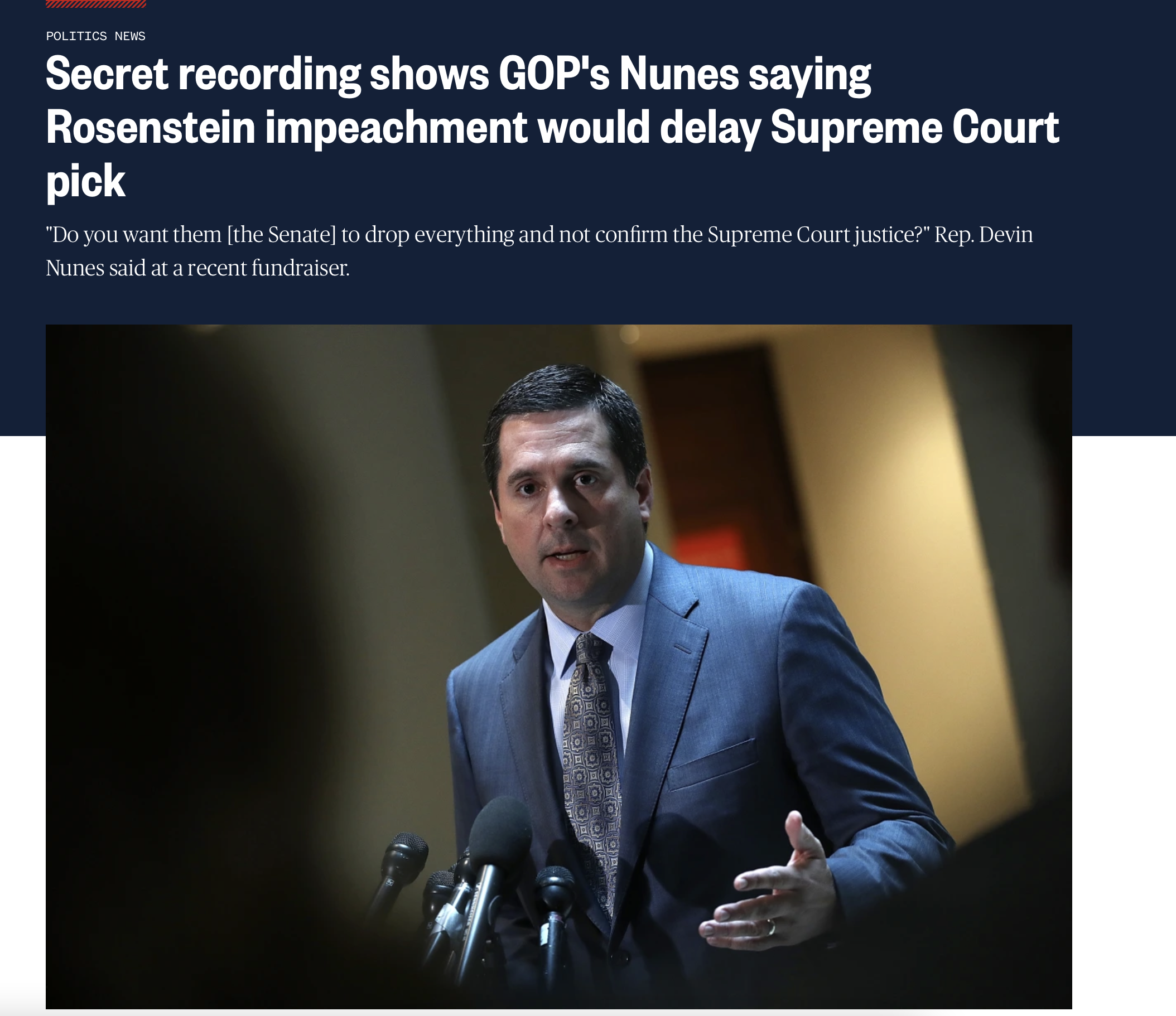Click "GOP's" in the article headline
The image size is (1176, 1016).
click(554, 74)
